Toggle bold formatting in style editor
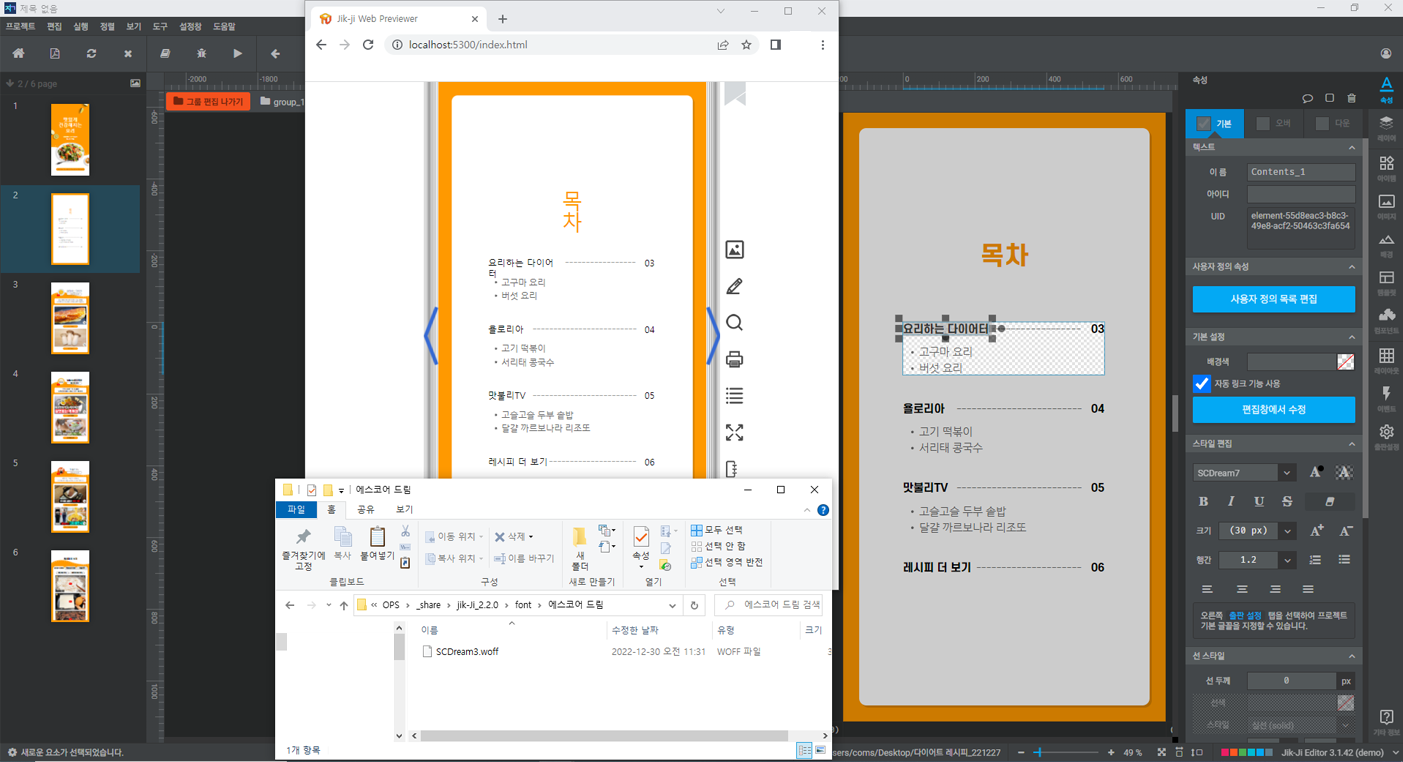The image size is (1403, 762). (1203, 501)
